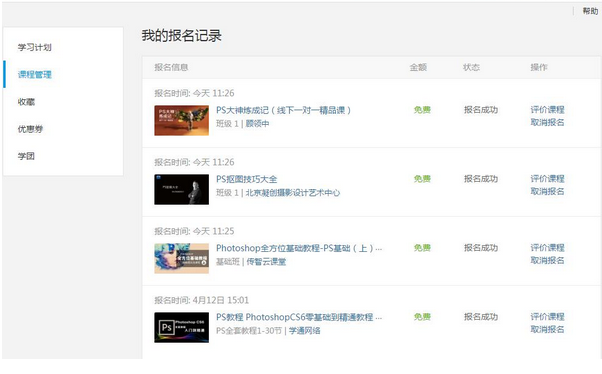Click 报名成功 status in Photoshop全方位基础教程 row
This screenshot has width=602, height=374.
click(x=481, y=248)
